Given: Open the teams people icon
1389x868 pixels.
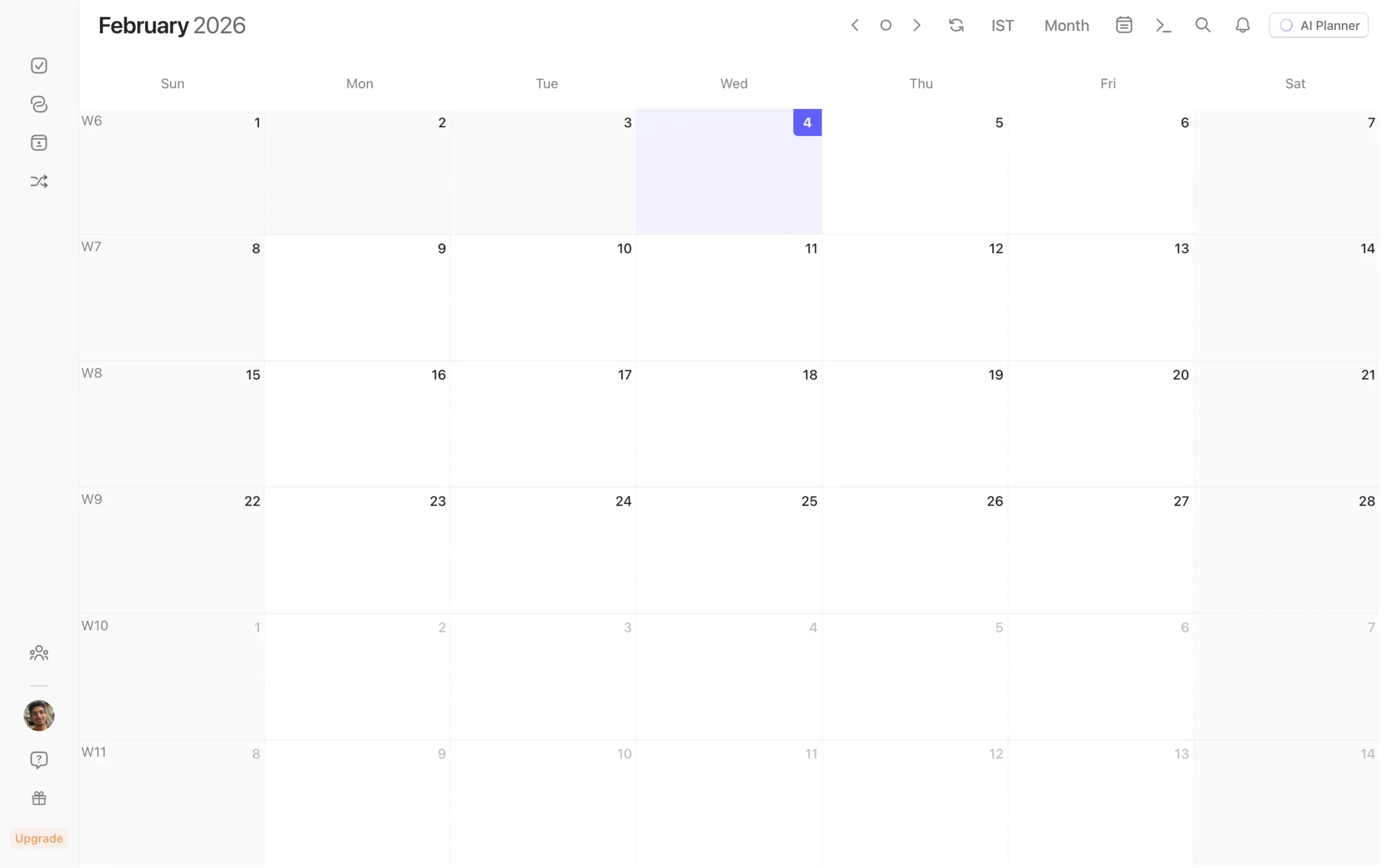Looking at the screenshot, I should coord(39,653).
